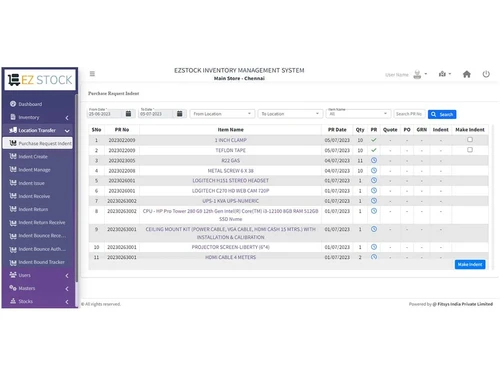Click PR checkmark for TEFLON TAPE

[x=374, y=150]
